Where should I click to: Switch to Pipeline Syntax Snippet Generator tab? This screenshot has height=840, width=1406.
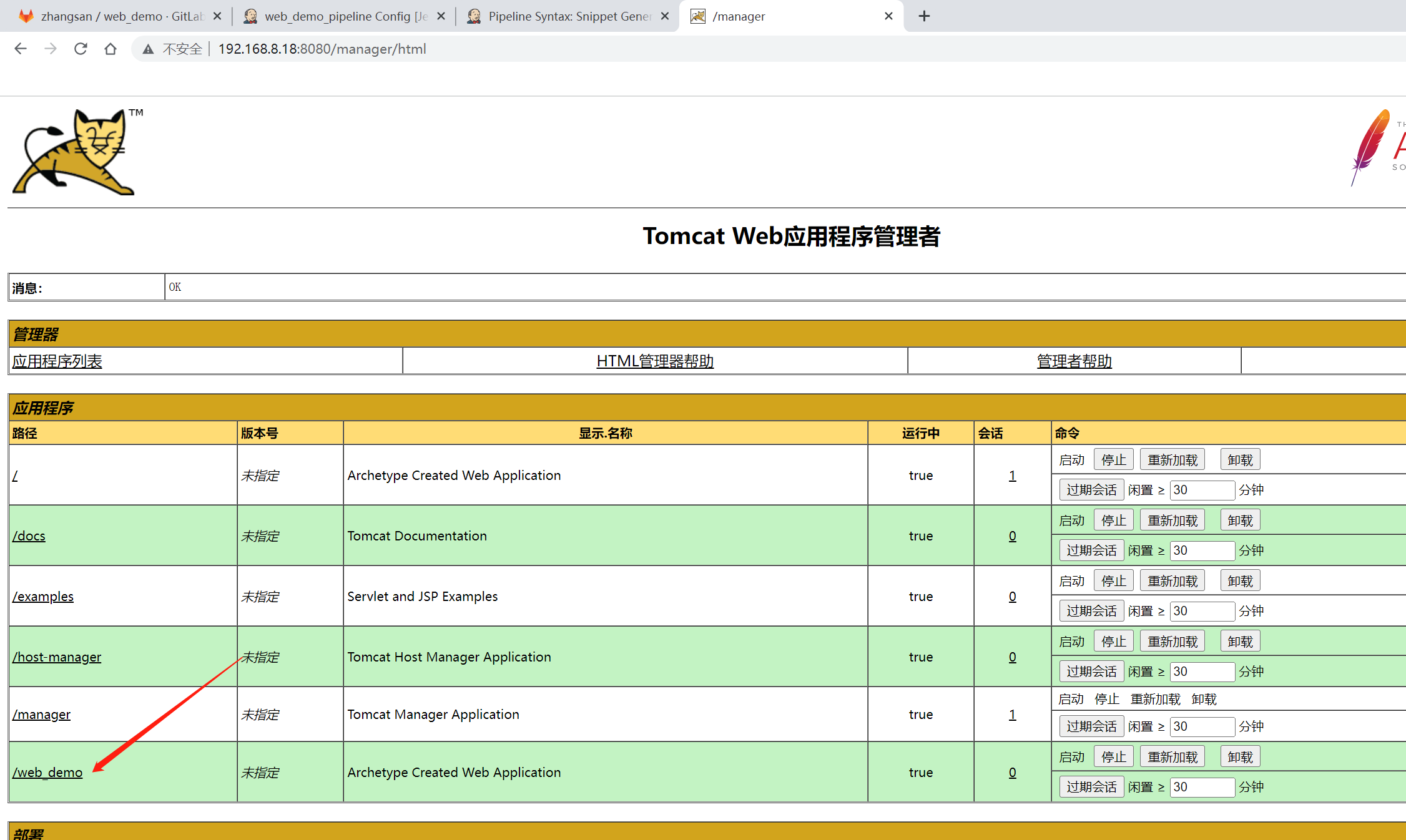568,16
